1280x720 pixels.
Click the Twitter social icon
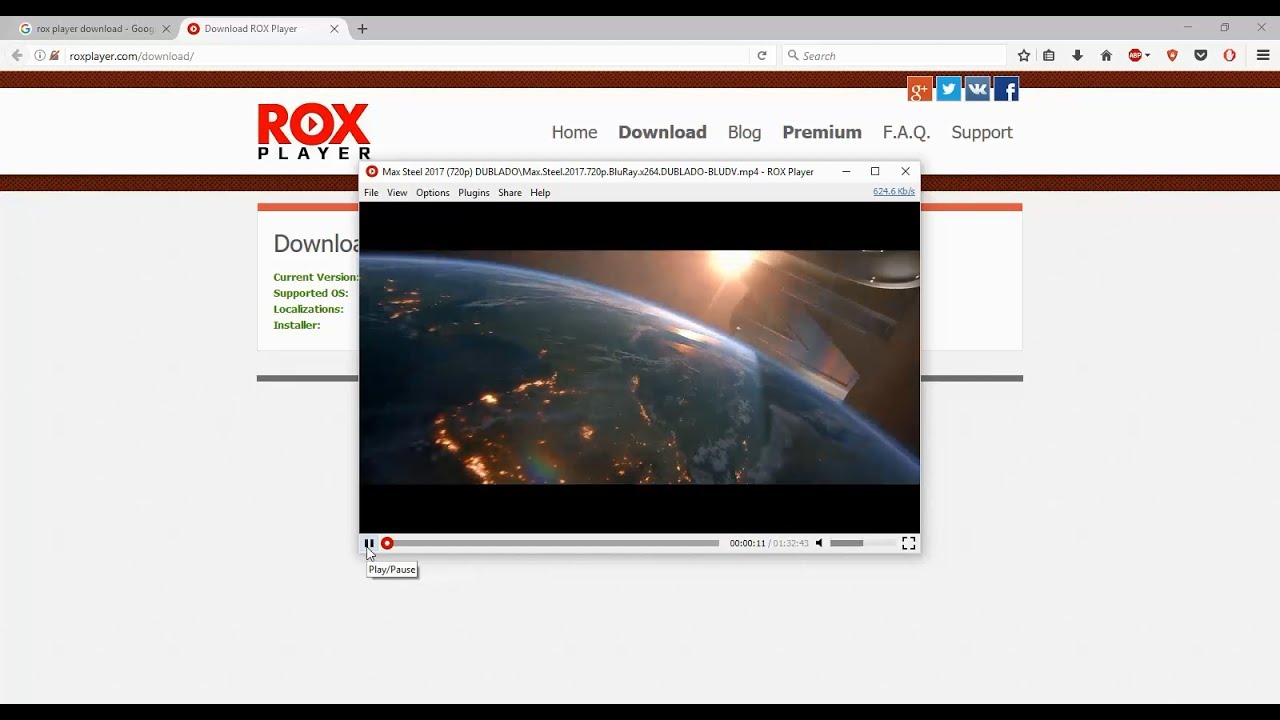point(949,90)
